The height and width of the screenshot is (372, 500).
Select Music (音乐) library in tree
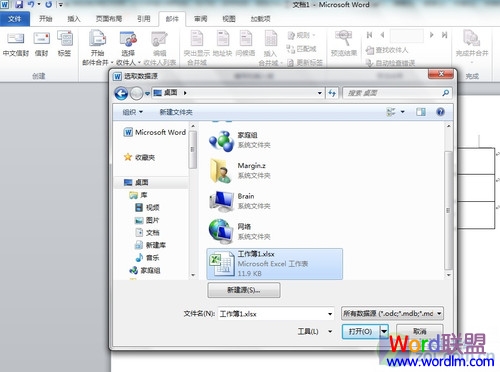click(x=147, y=258)
